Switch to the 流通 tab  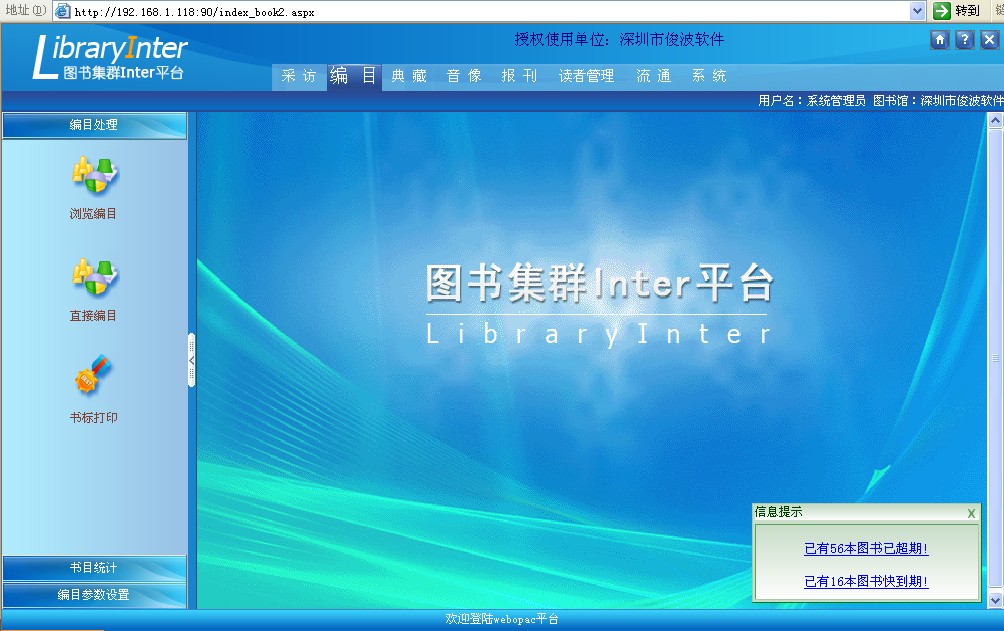pos(653,75)
